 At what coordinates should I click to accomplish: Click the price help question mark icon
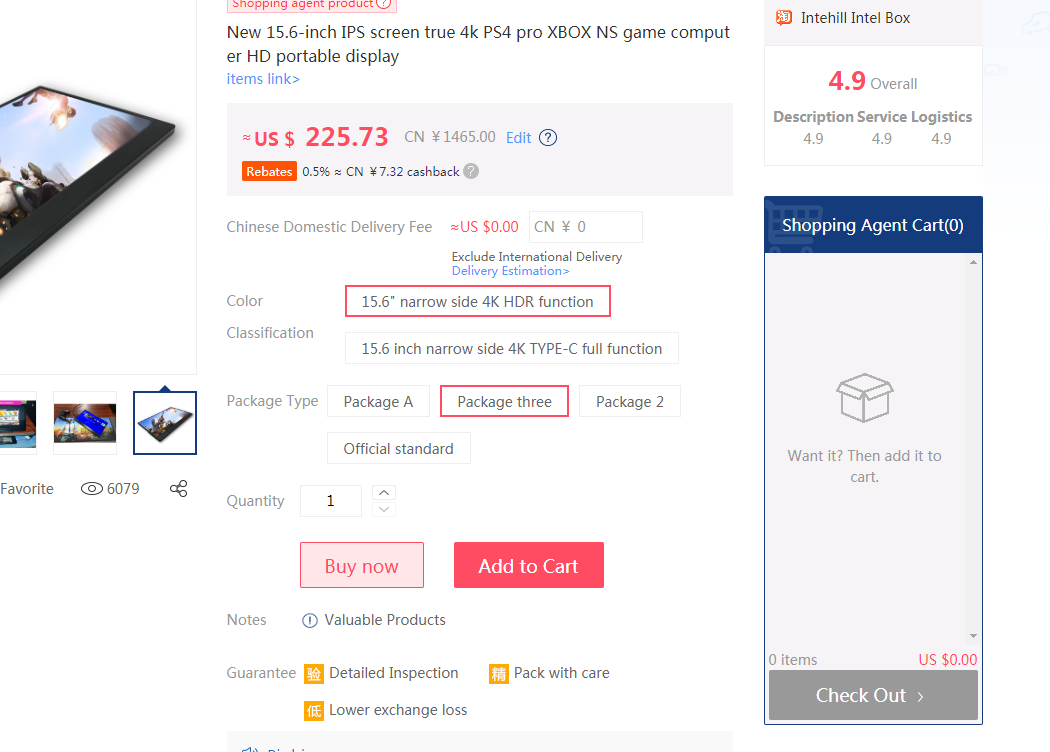548,138
